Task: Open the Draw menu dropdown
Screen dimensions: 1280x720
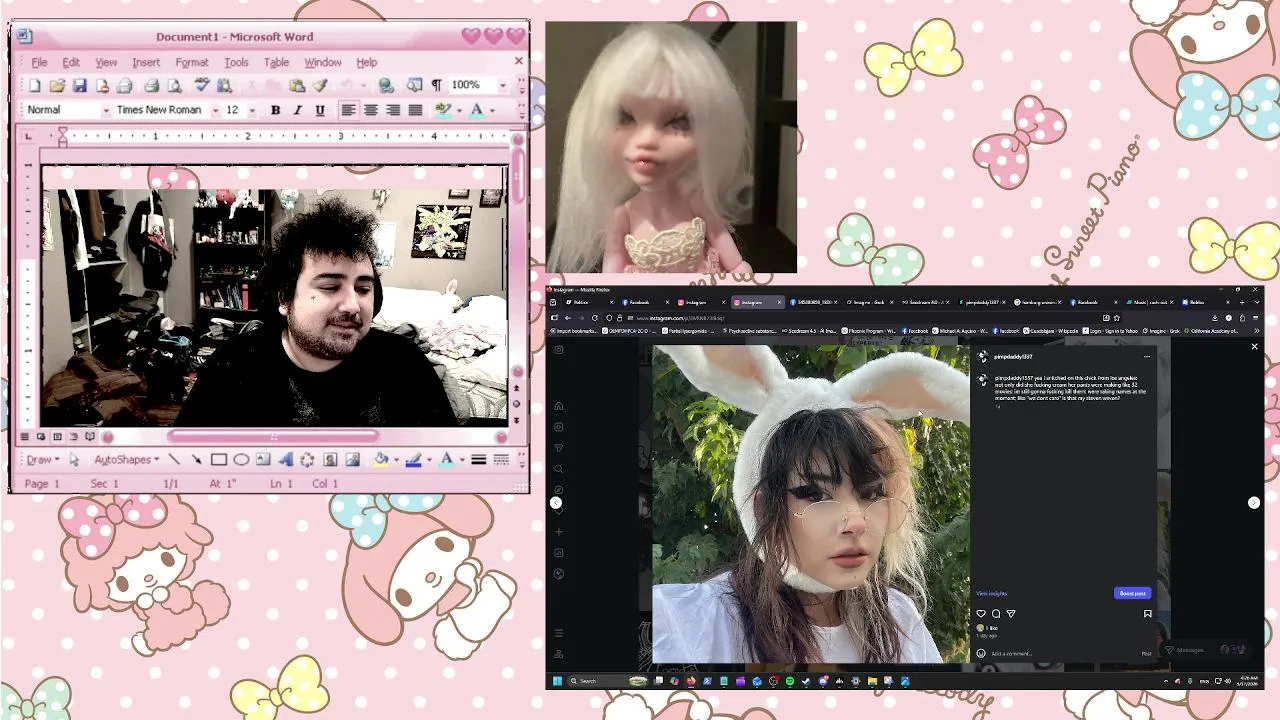Action: pyautogui.click(x=43, y=460)
